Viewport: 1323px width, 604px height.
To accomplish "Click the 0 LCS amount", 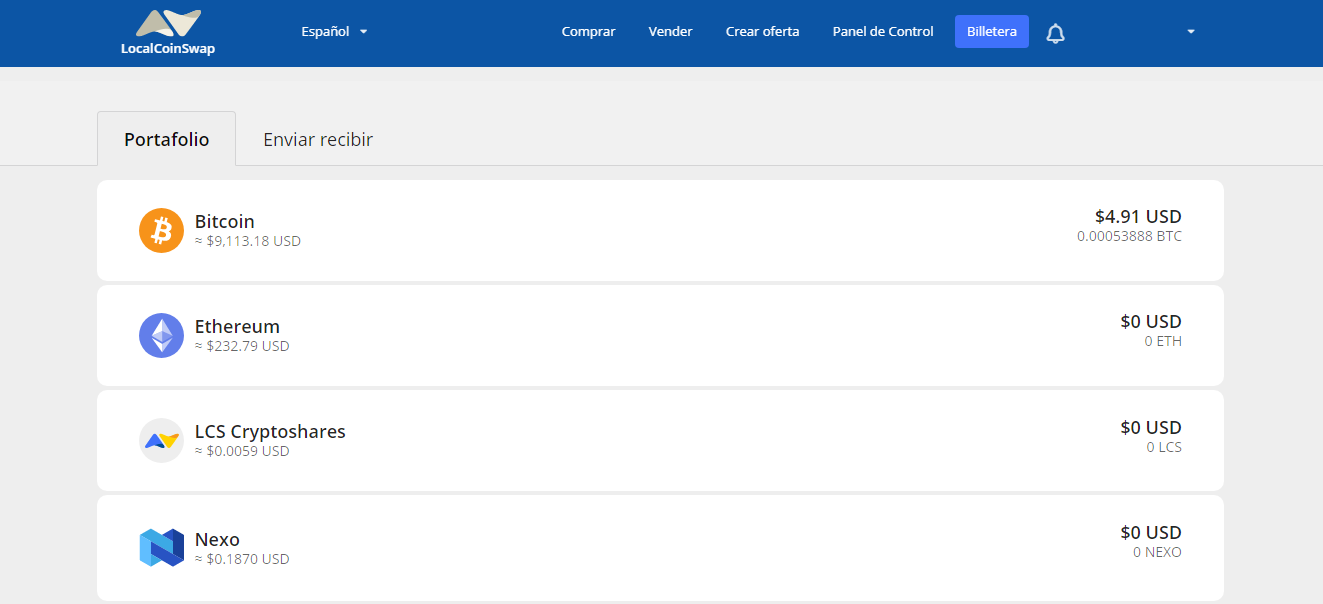I will pos(1164,447).
